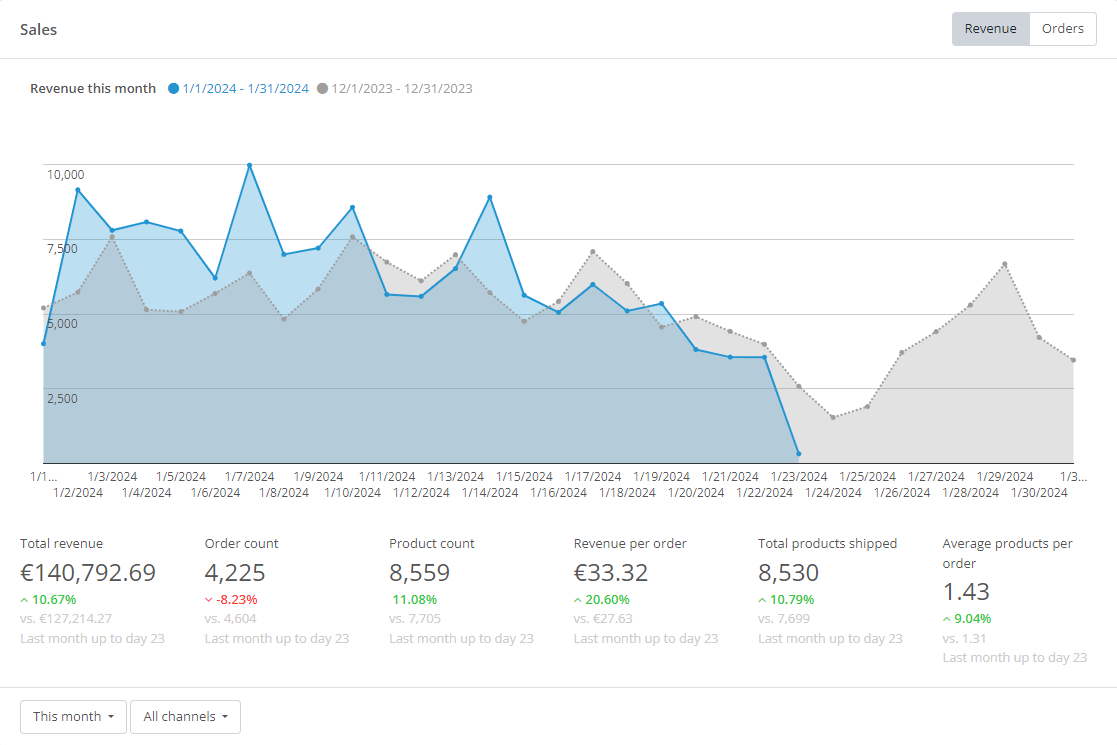Toggle the 12/1/2023 - 12/31/2023 legend series
This screenshot has height=745, width=1117.
click(x=401, y=89)
